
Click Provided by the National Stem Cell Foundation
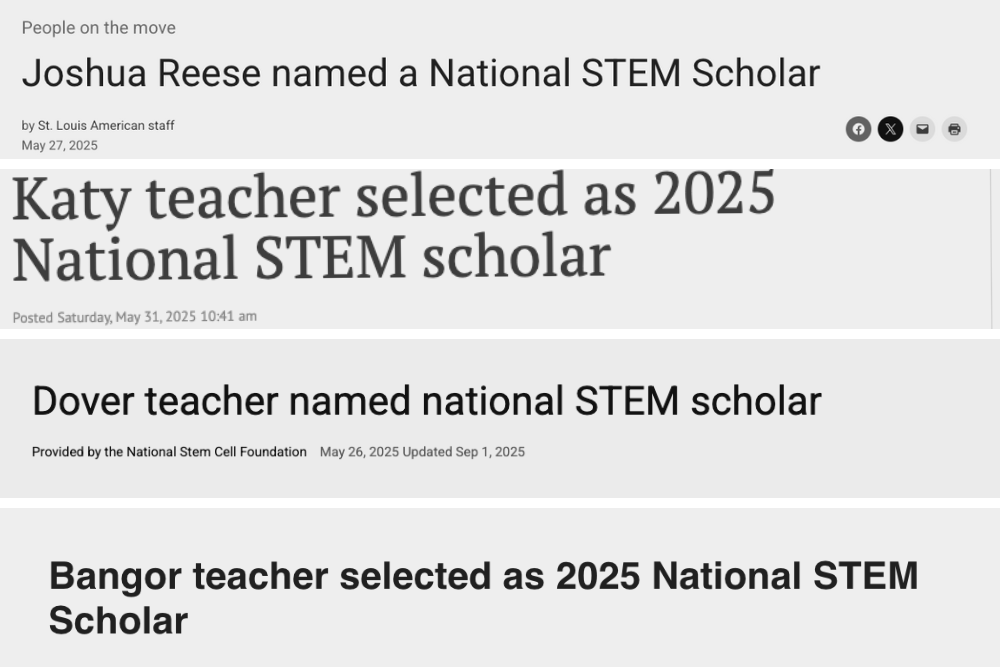tap(169, 452)
